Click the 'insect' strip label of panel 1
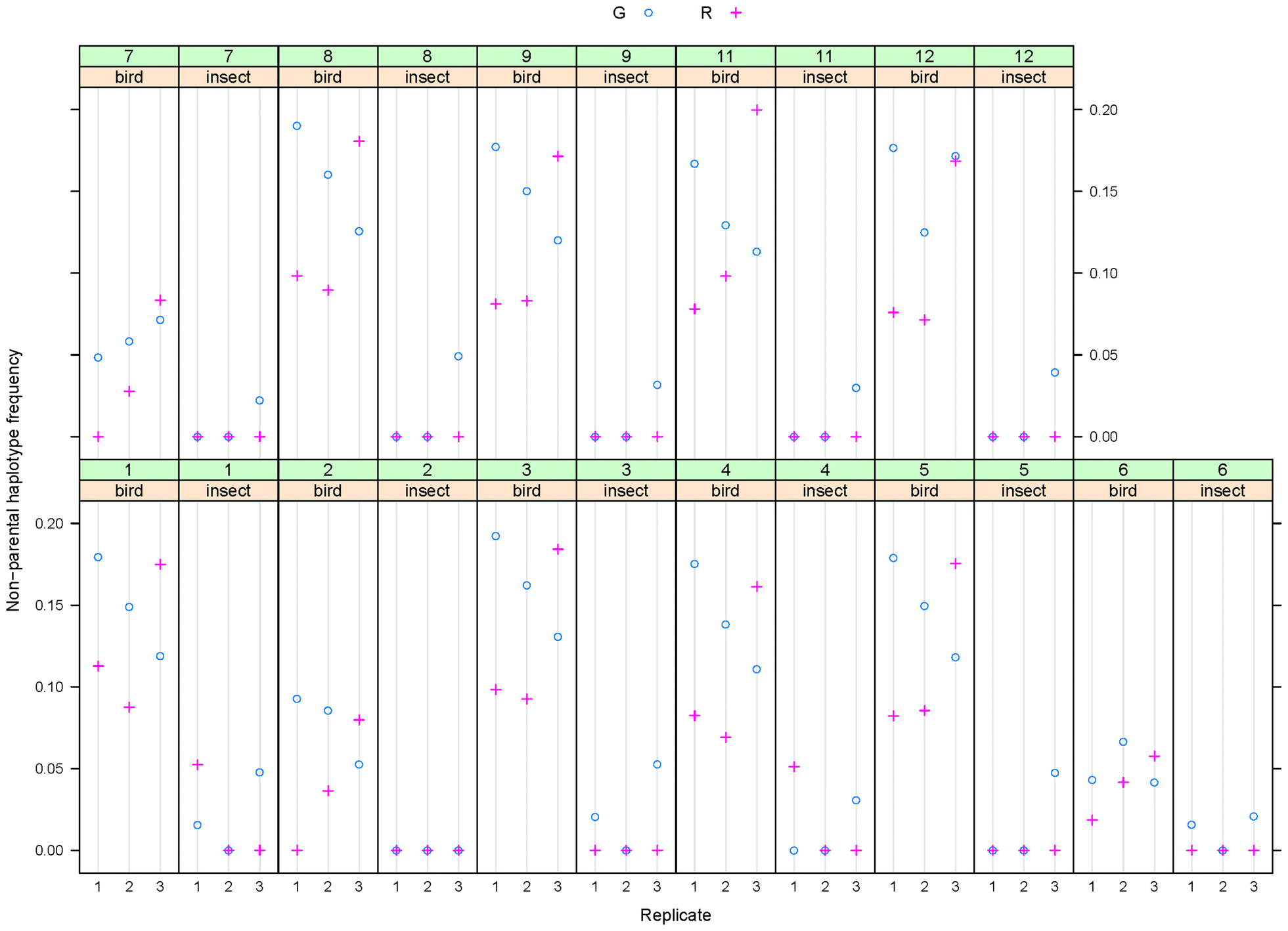1288x931 pixels. [229, 490]
